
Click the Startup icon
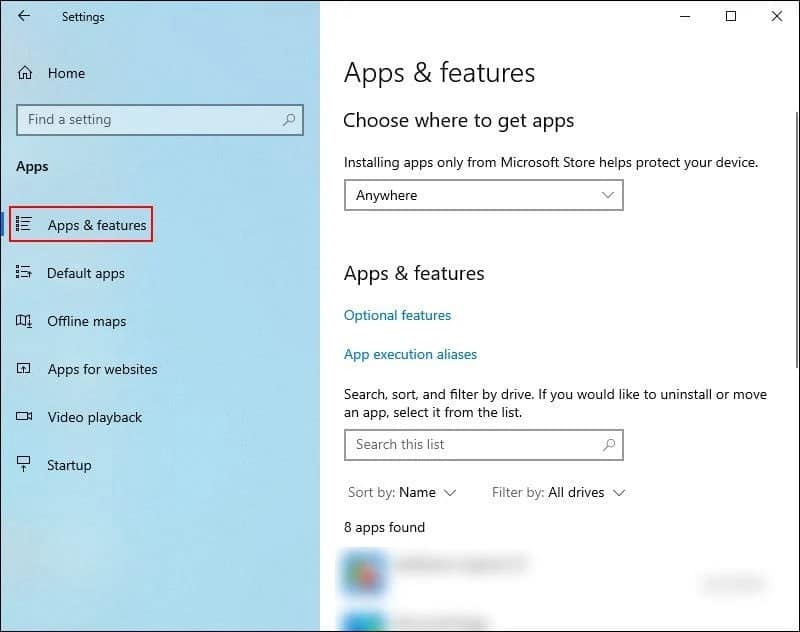click(x=24, y=464)
